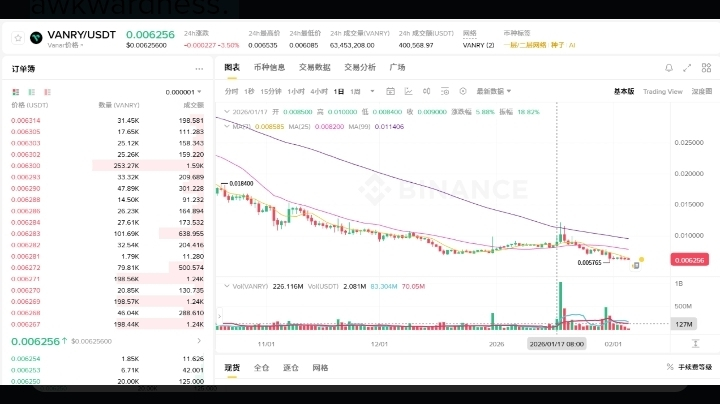The image size is (720, 404).
Task: Open more time intervals dropdown after 1周
Action: click(372, 91)
